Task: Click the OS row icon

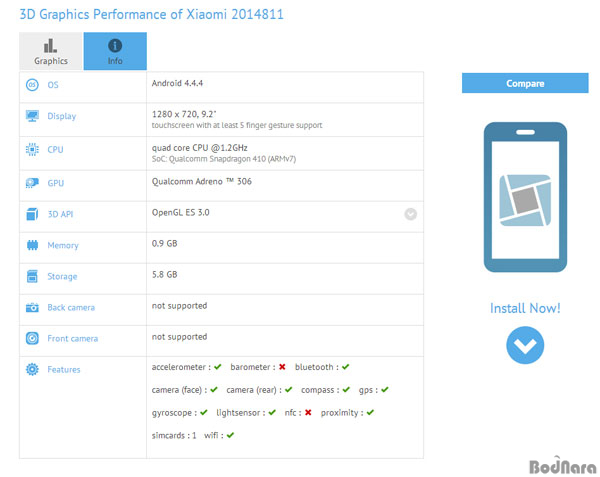Action: click(32, 85)
